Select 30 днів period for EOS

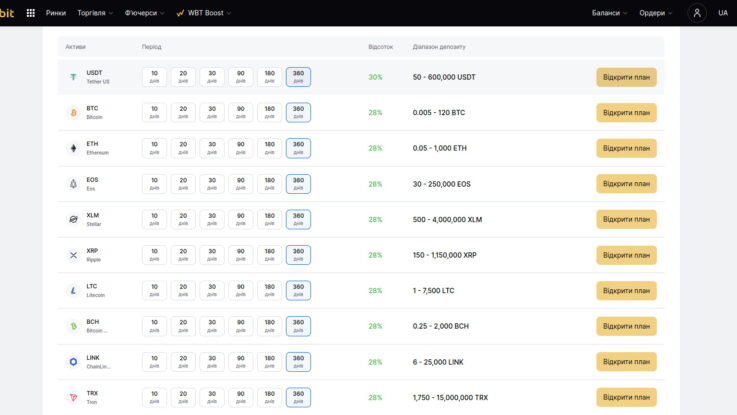pyautogui.click(x=212, y=184)
